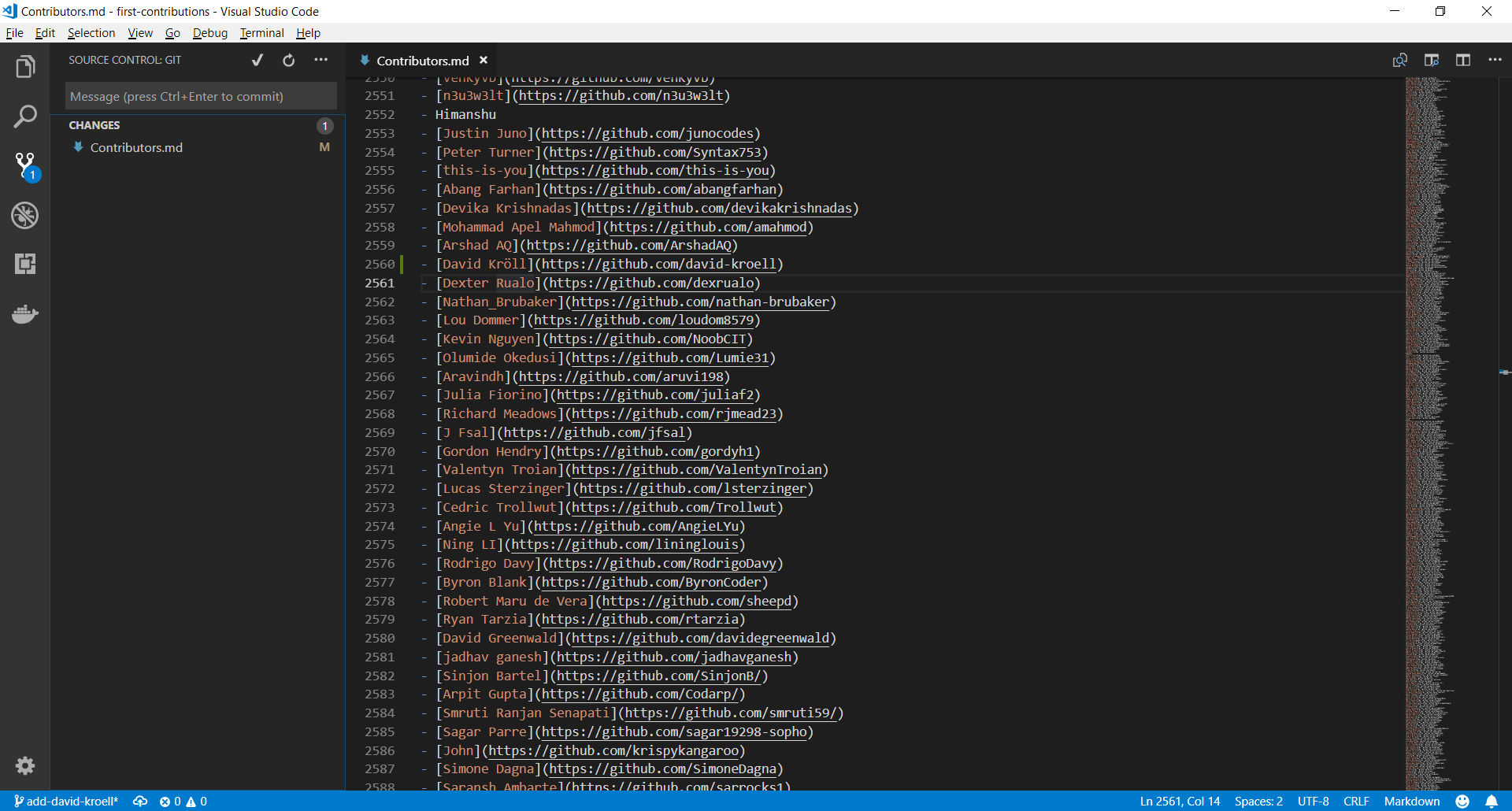Publish branch via the cloud icon
Image resolution: width=1512 pixels, height=811 pixels.
[140, 801]
